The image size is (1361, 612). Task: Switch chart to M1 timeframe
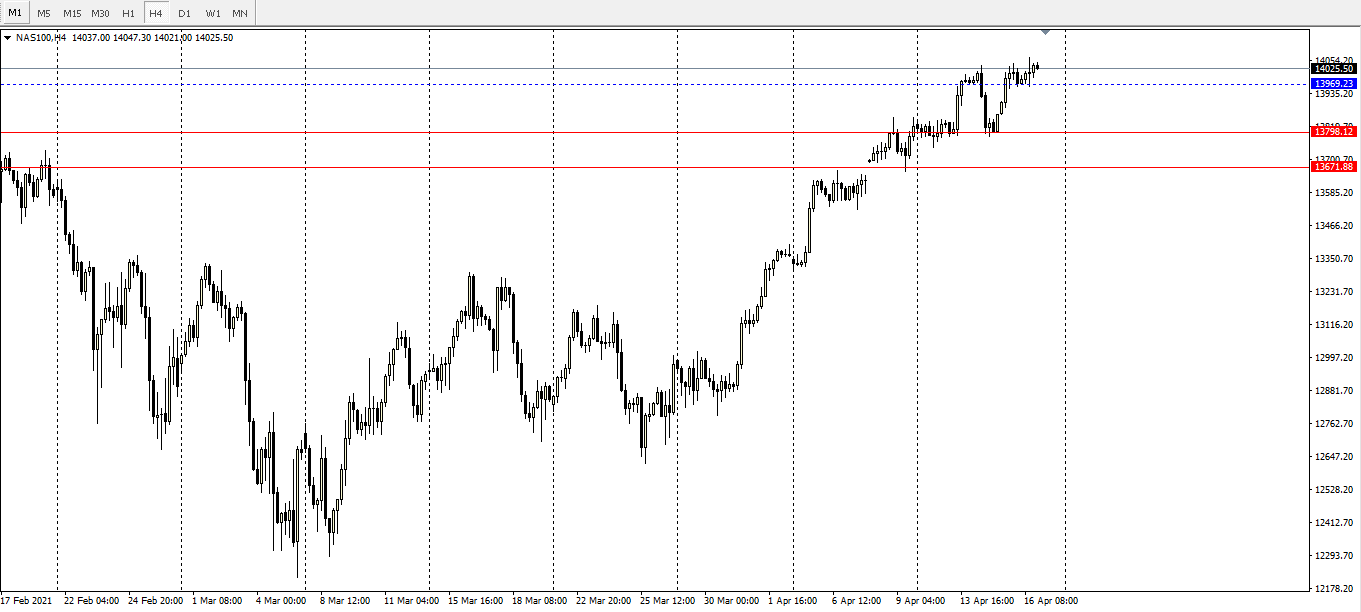(x=15, y=13)
